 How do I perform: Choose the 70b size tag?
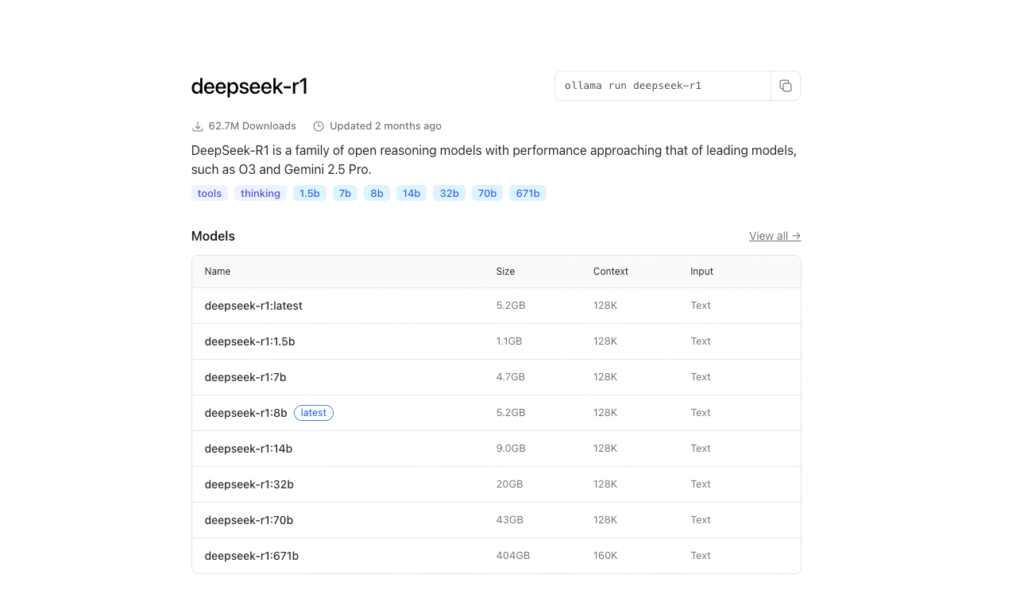coord(487,193)
